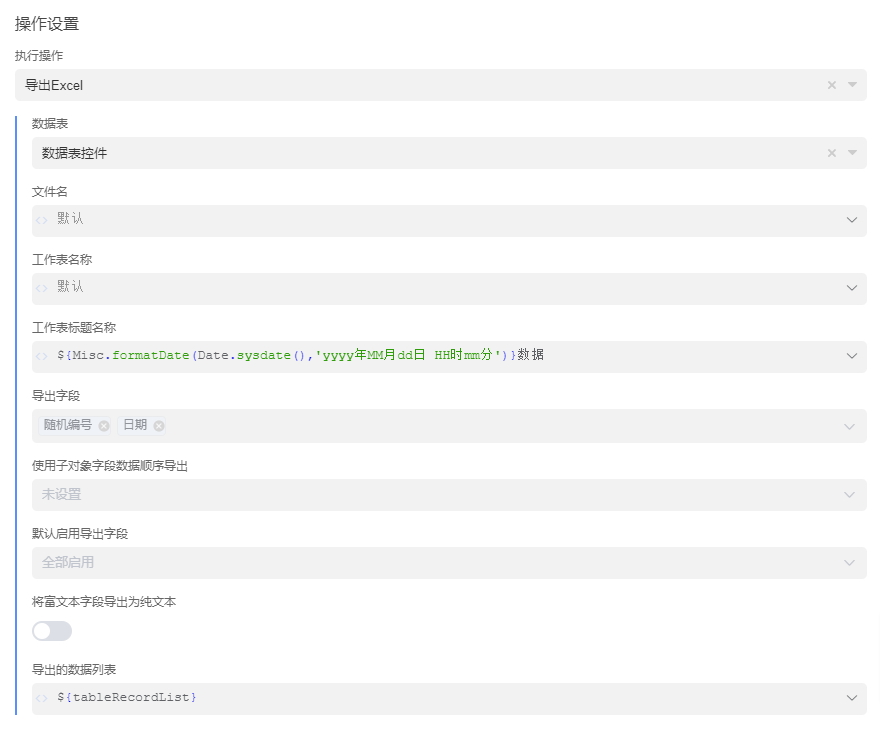Open the 执行操作 dropdown arrow
The width and height of the screenshot is (880, 729).
pyautogui.click(x=853, y=86)
